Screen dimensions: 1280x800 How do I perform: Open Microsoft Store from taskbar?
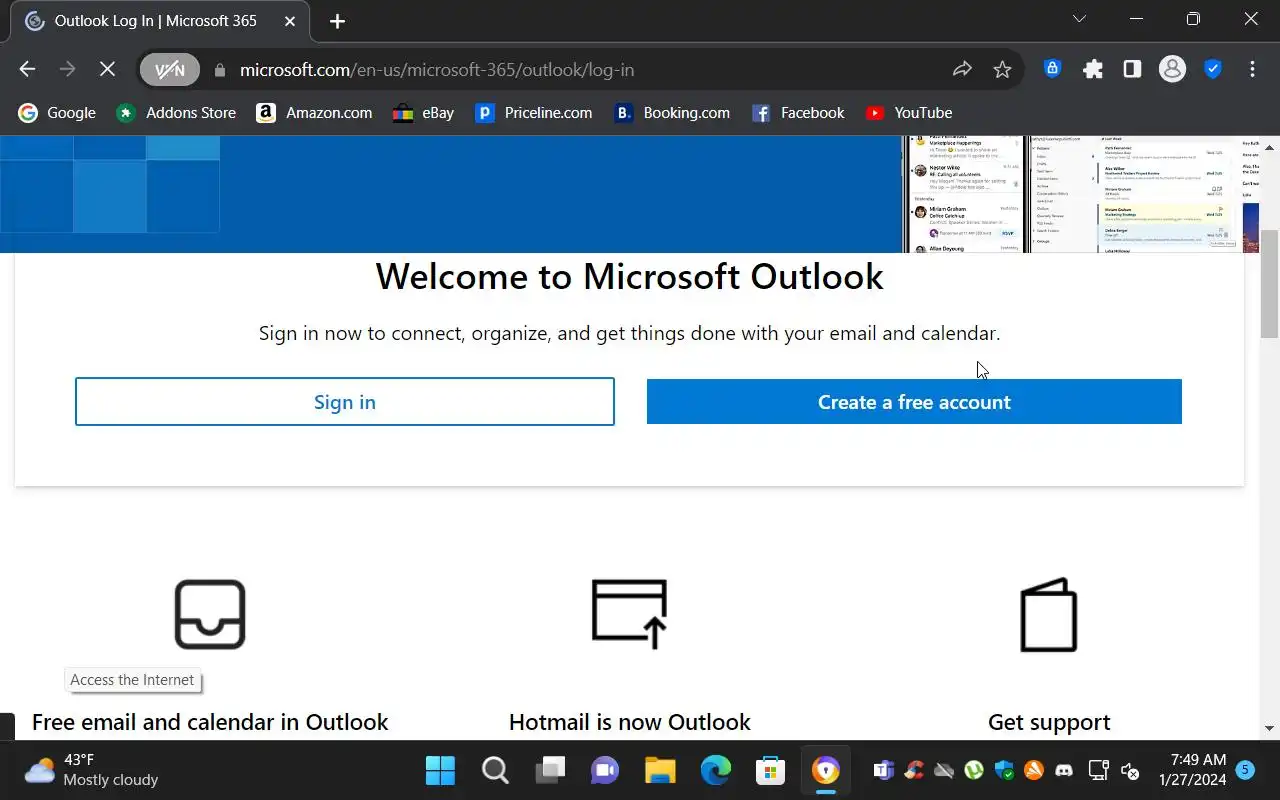770,770
